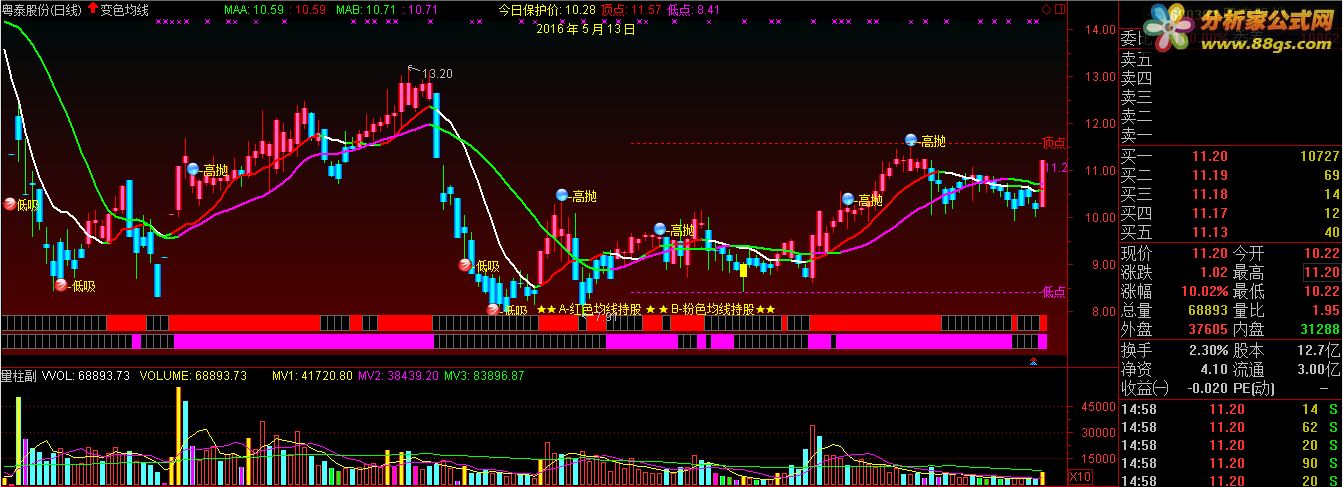
Task: Click 低点: 8.41 header value
Action: click(x=694, y=9)
